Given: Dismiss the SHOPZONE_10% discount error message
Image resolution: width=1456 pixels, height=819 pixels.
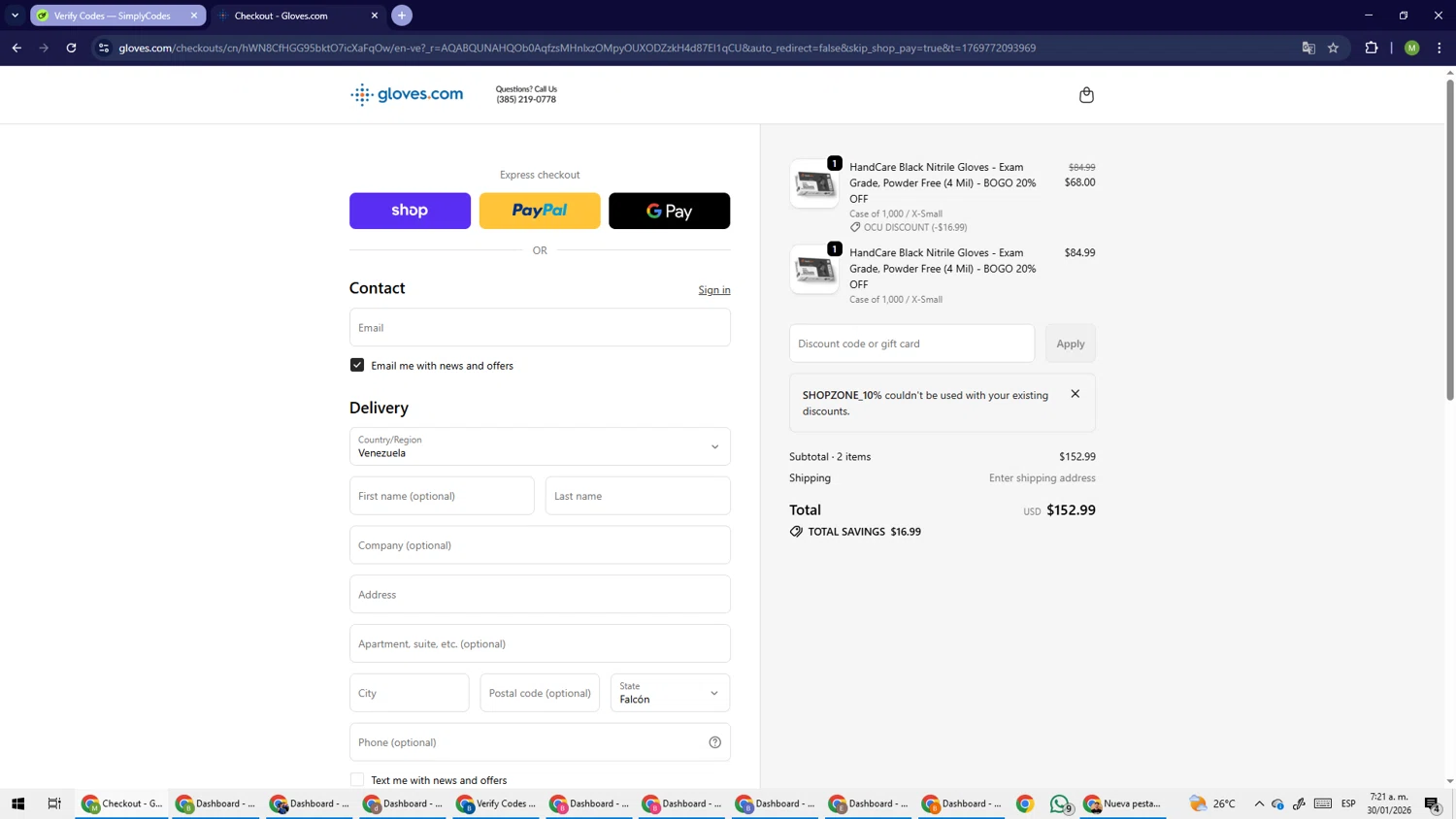Looking at the screenshot, I should coord(1075,394).
